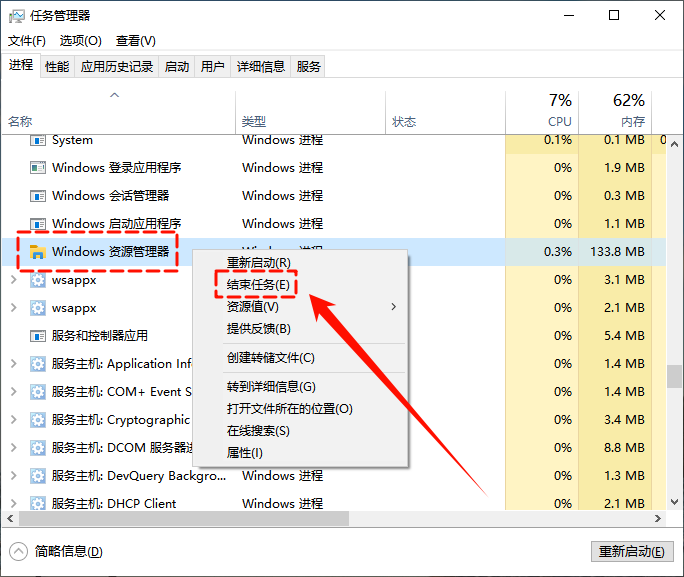Image resolution: width=684 pixels, height=577 pixels.
Task: Switch to the 性能 tab
Action: 57,67
